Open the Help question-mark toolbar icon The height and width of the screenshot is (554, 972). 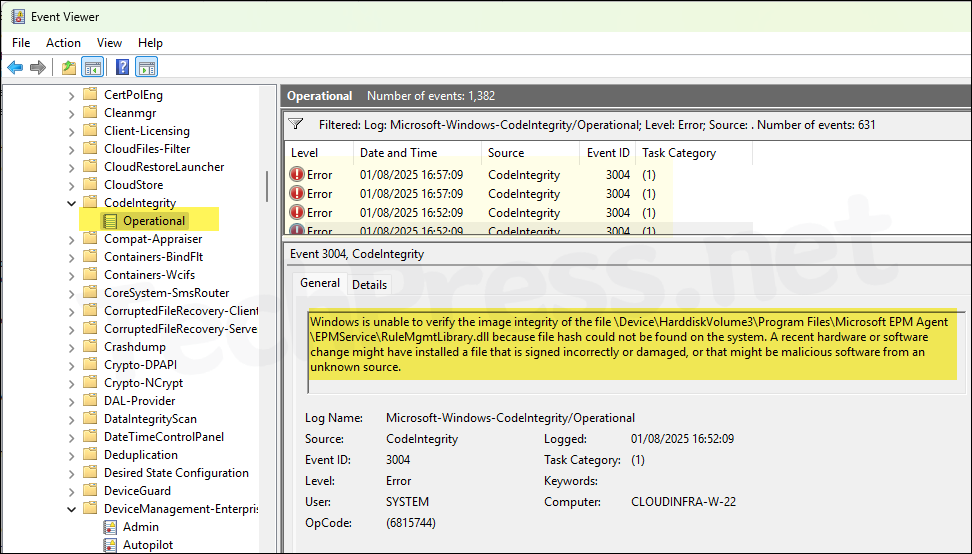123,67
